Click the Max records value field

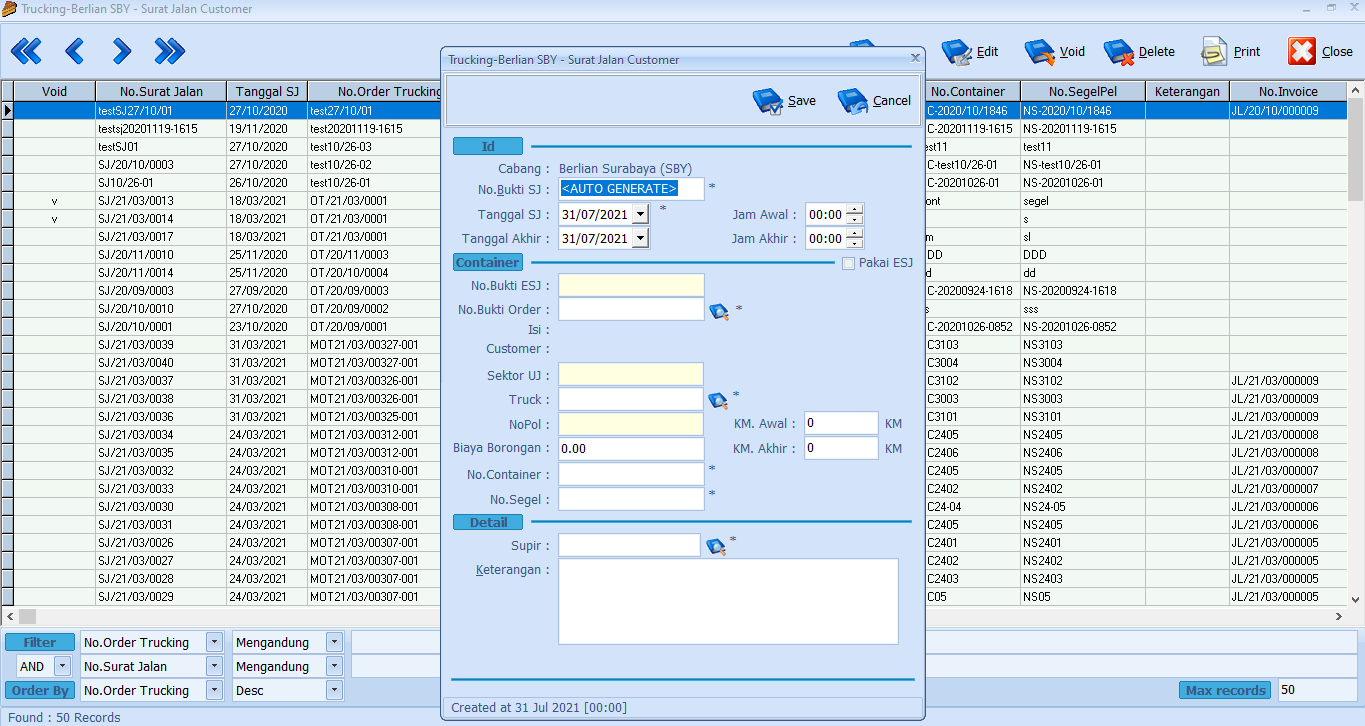point(1317,690)
